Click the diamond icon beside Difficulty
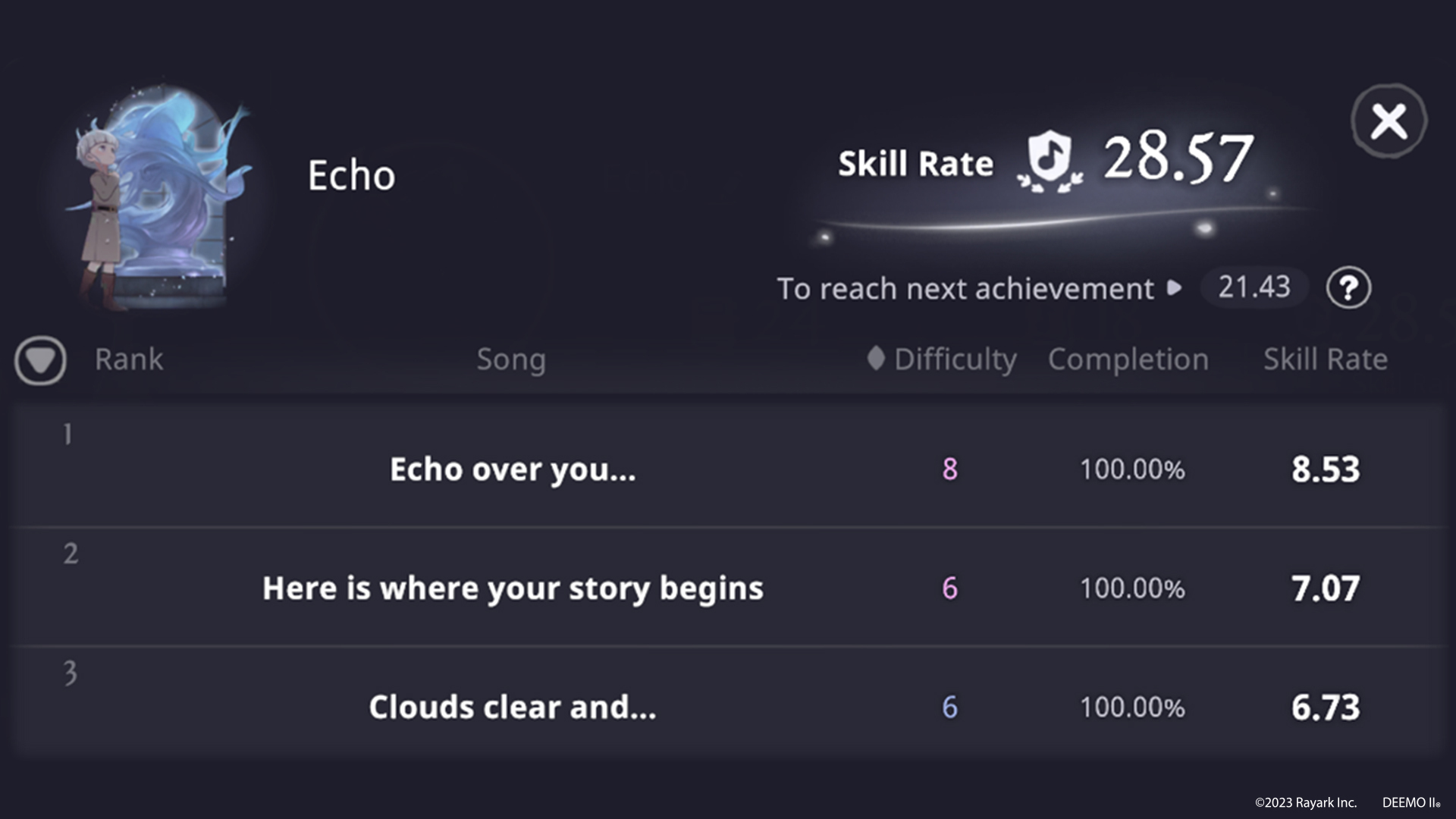 tap(875, 359)
